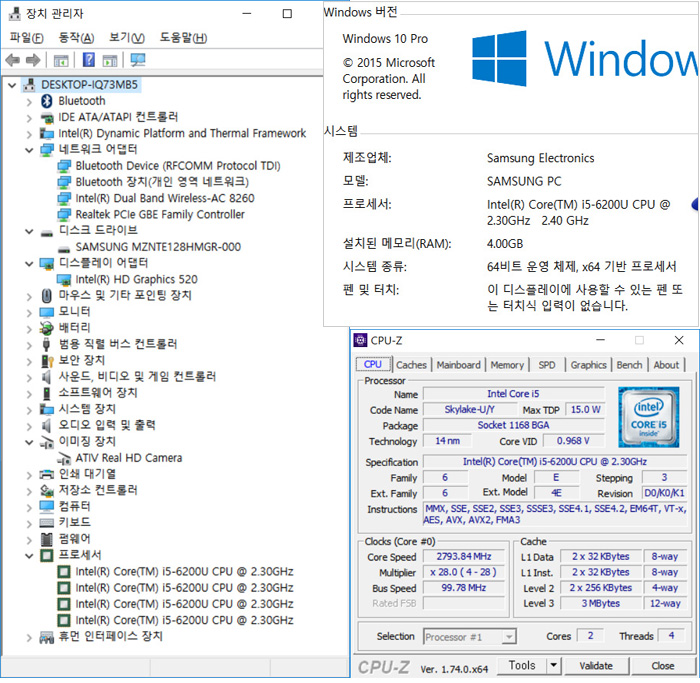Screen dimensions: 700x683
Task: Click the Forward arrow in Device Manager toolbar
Action: coord(33,60)
